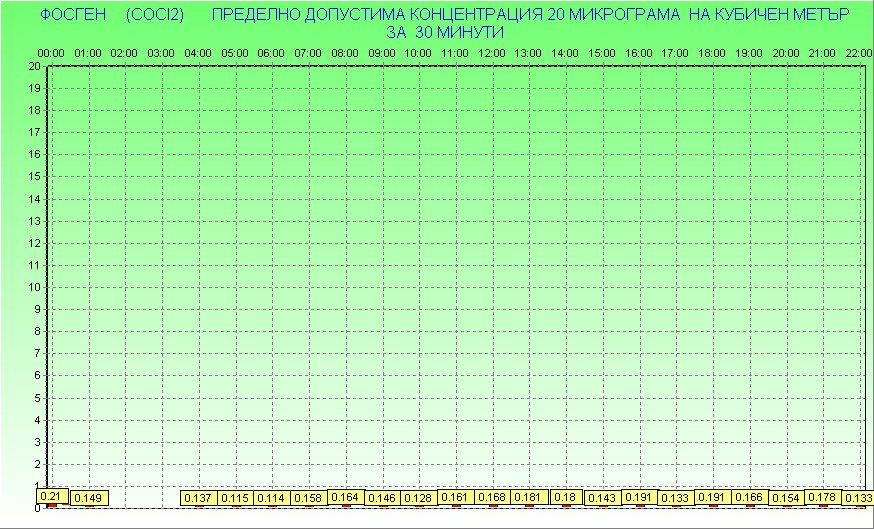Click the ФОСГЕН title text

[73, 14]
